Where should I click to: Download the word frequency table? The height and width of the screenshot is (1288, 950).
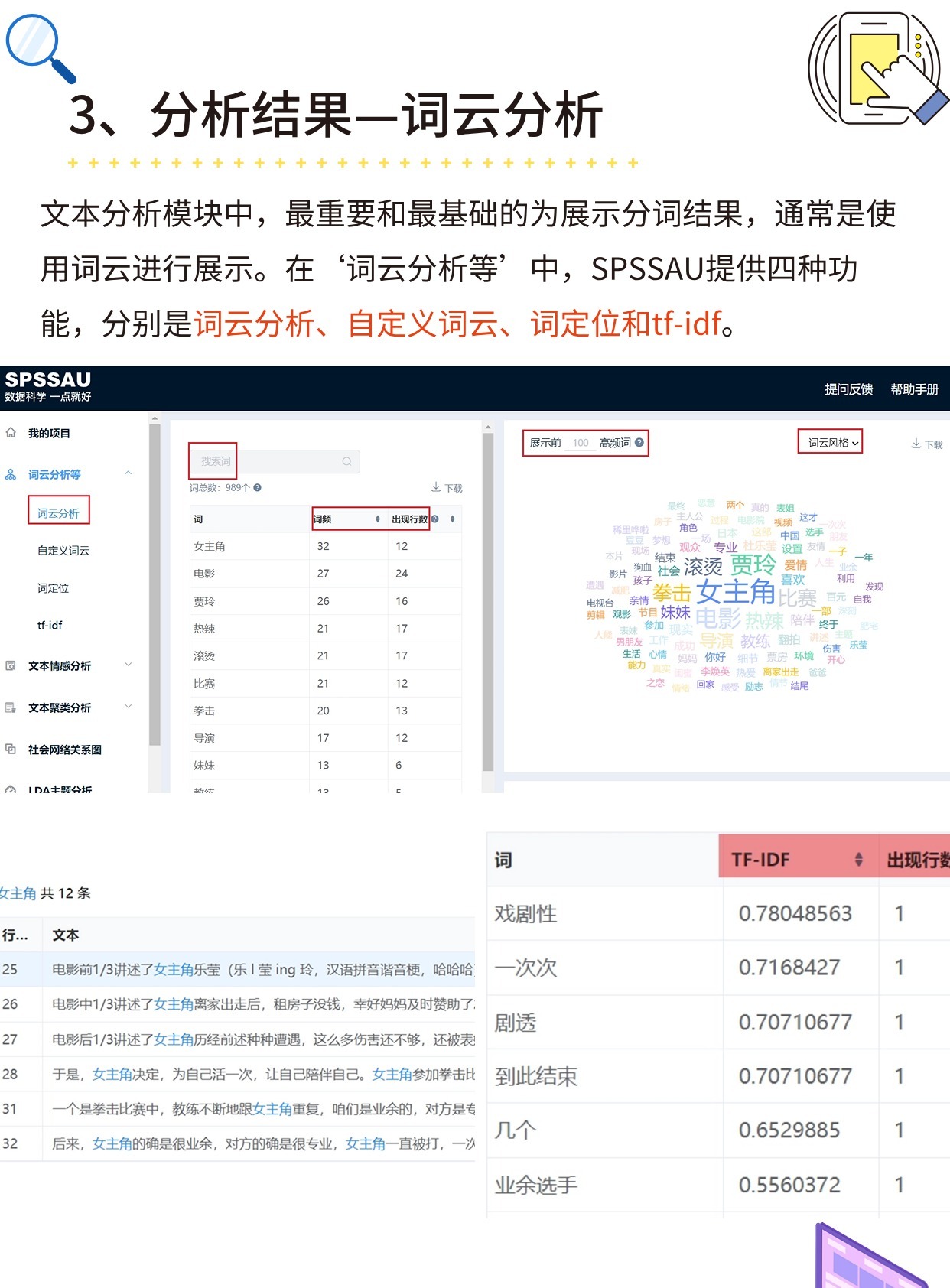tap(447, 487)
